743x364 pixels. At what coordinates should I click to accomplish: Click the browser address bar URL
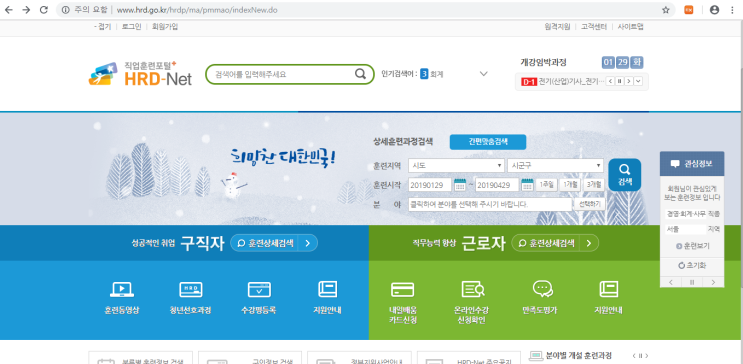[x=197, y=10]
